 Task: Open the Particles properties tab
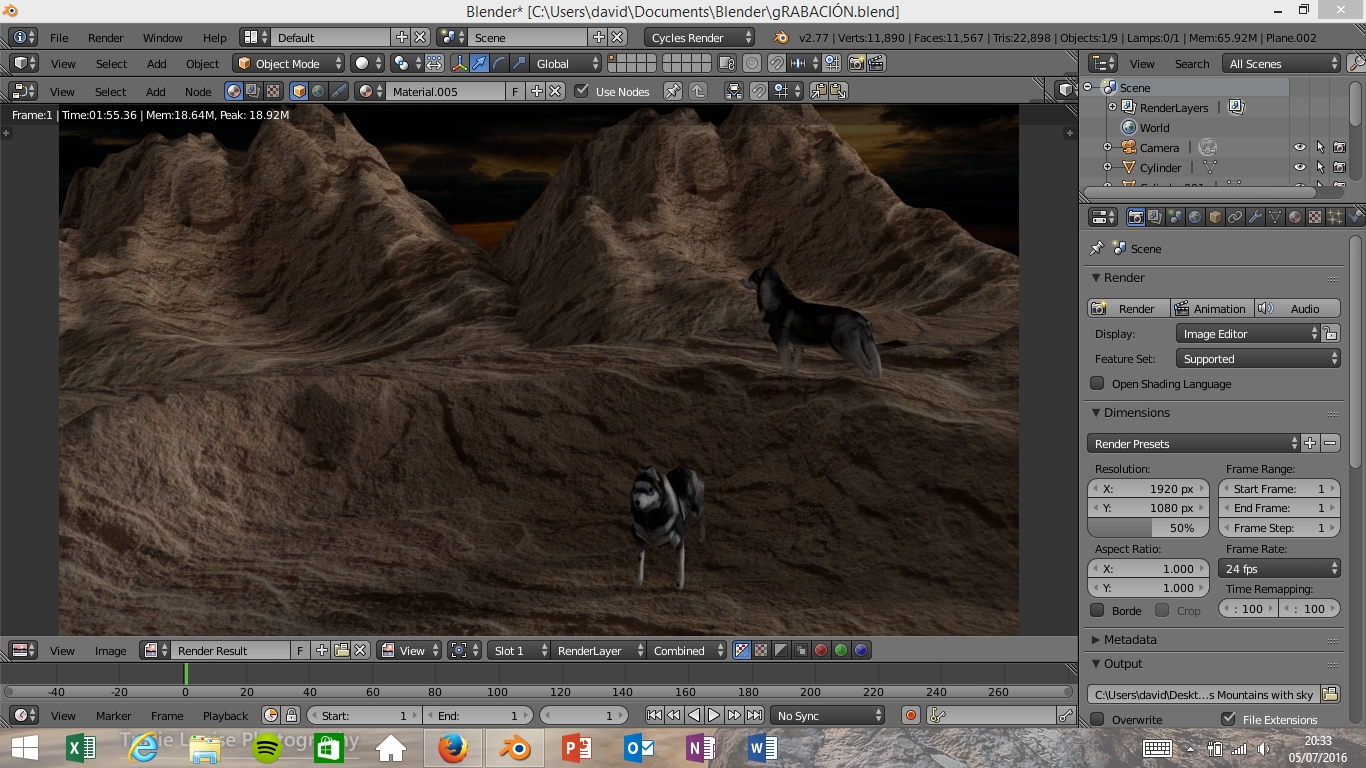tap(1335, 217)
